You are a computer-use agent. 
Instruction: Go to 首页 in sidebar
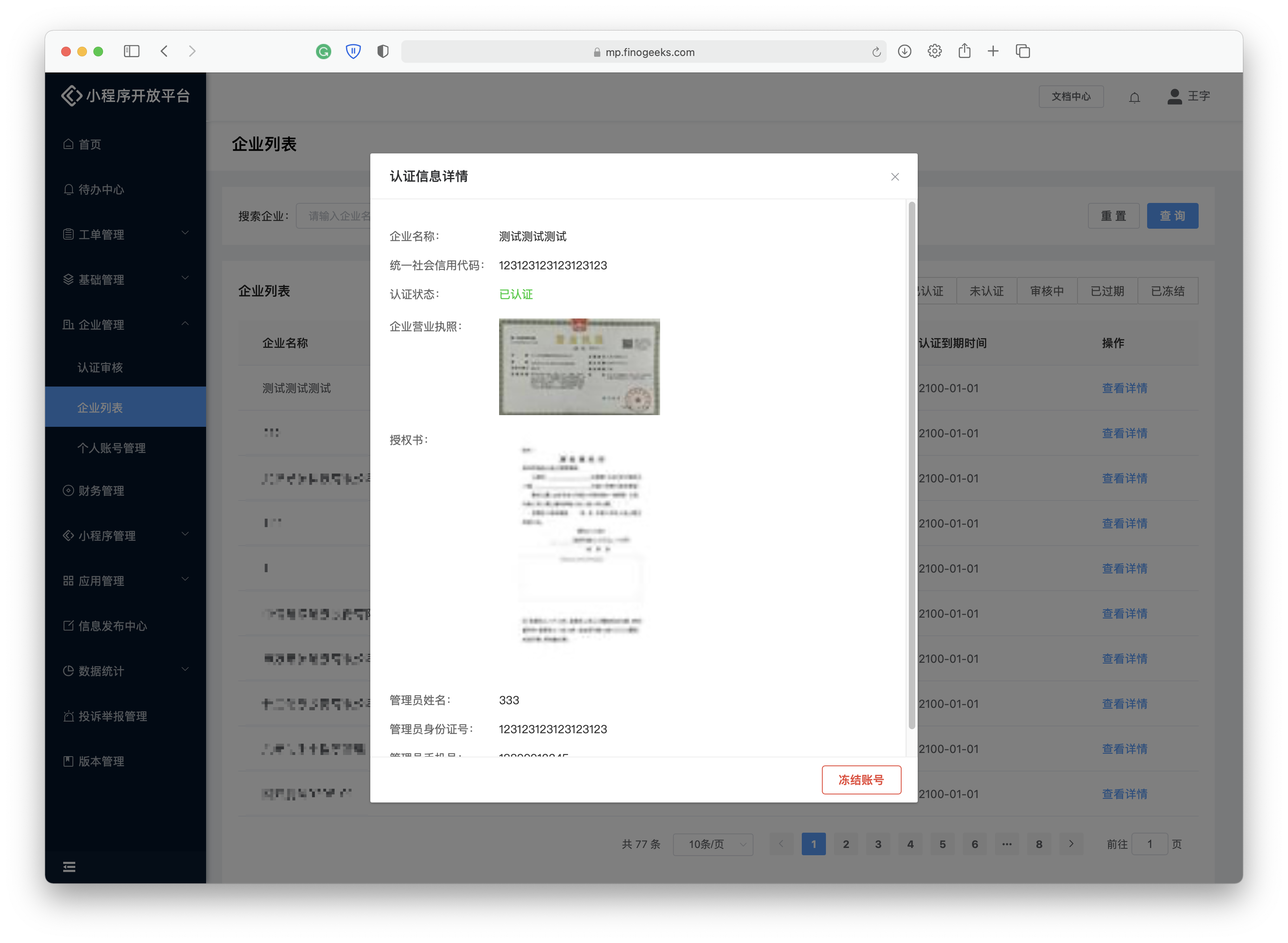pos(125,144)
